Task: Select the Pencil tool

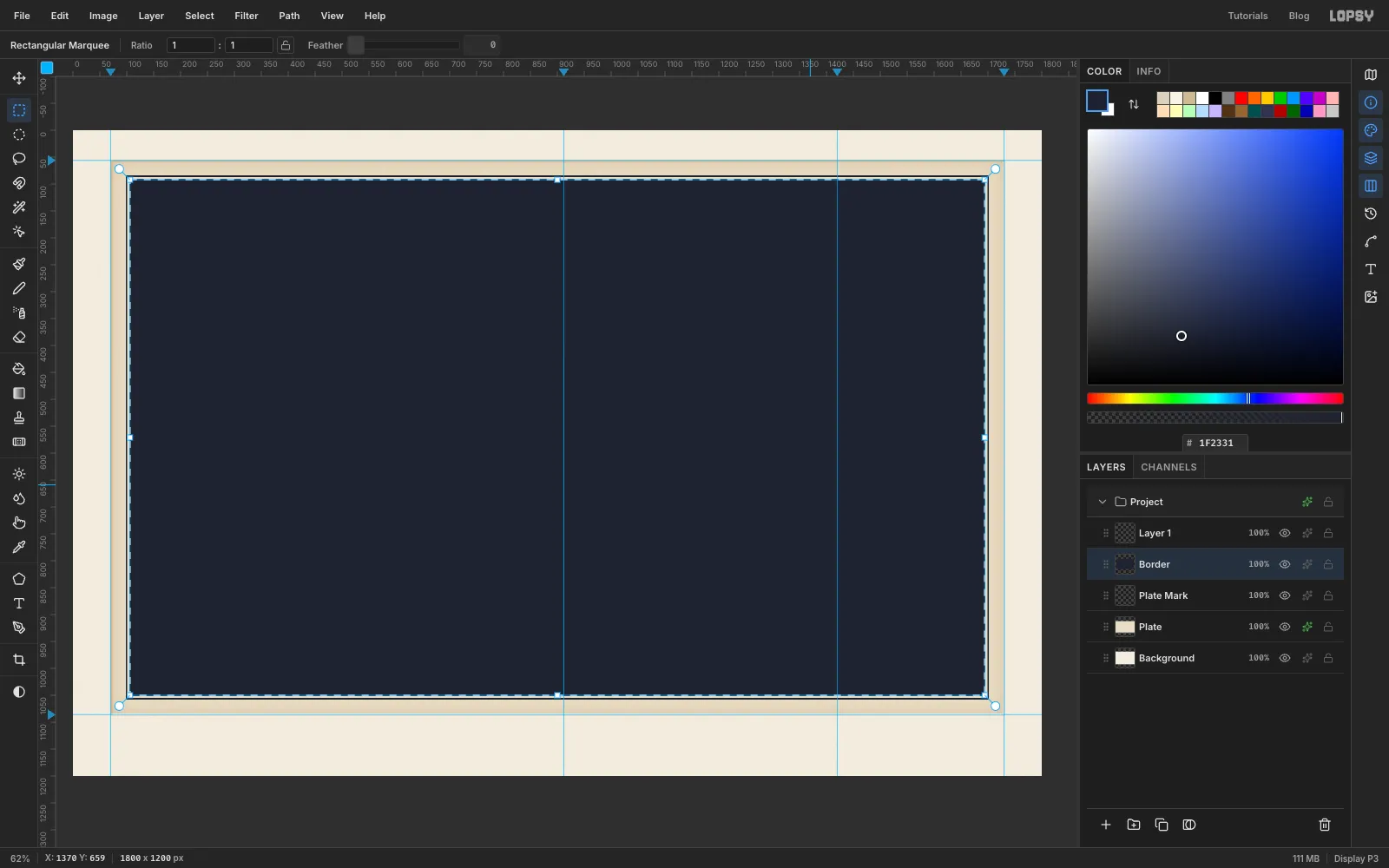Action: pyautogui.click(x=19, y=288)
